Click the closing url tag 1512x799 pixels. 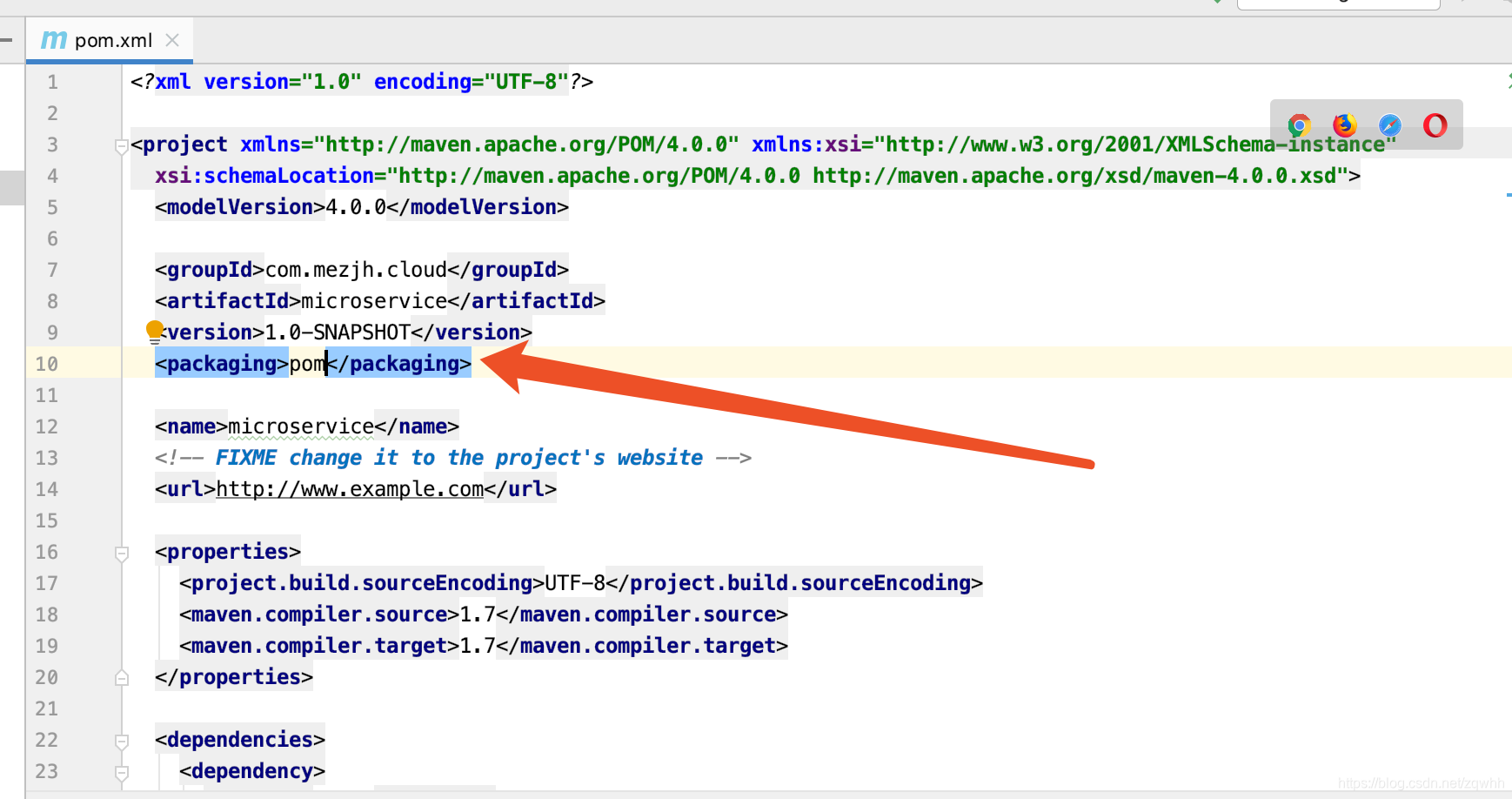[520, 489]
